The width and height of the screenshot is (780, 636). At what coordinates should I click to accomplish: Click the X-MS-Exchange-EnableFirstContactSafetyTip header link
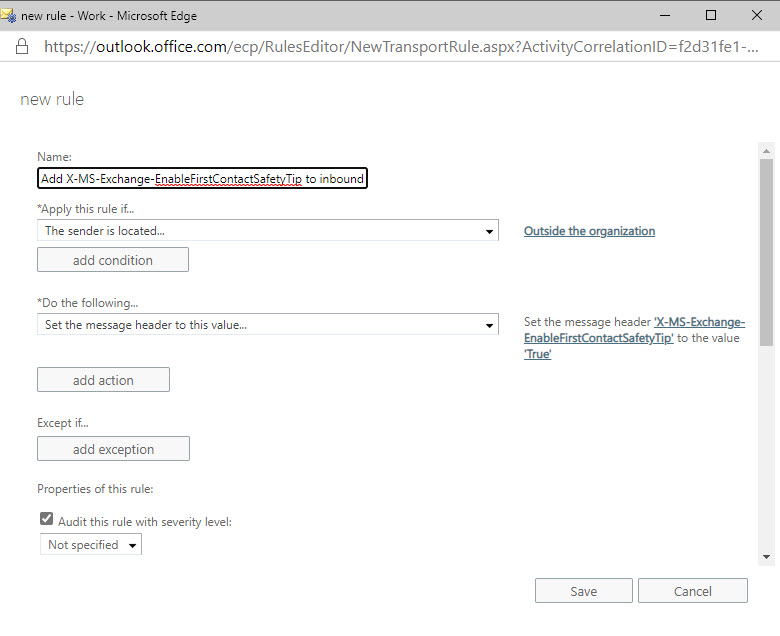click(x=635, y=330)
